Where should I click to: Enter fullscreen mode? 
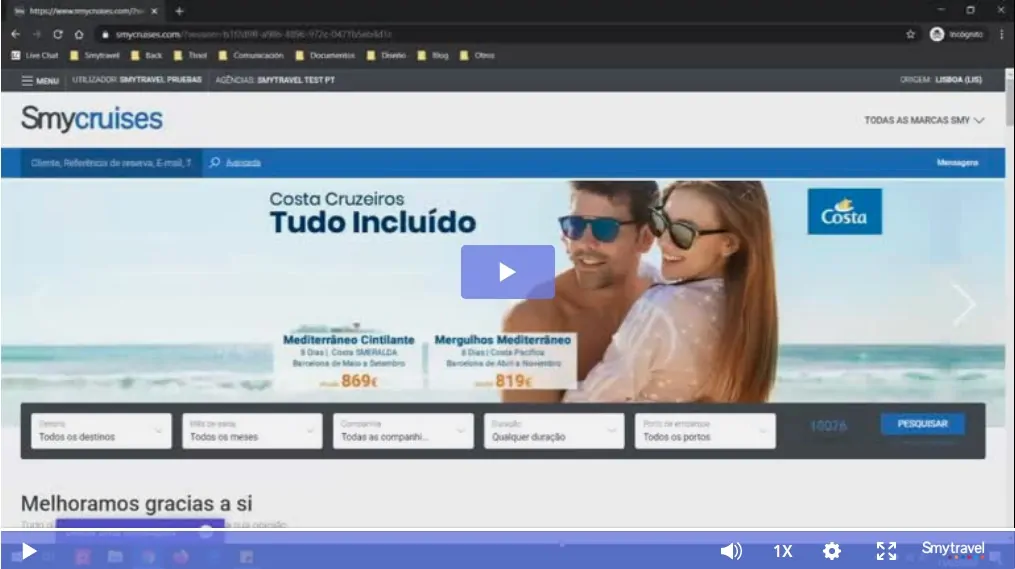(x=886, y=551)
